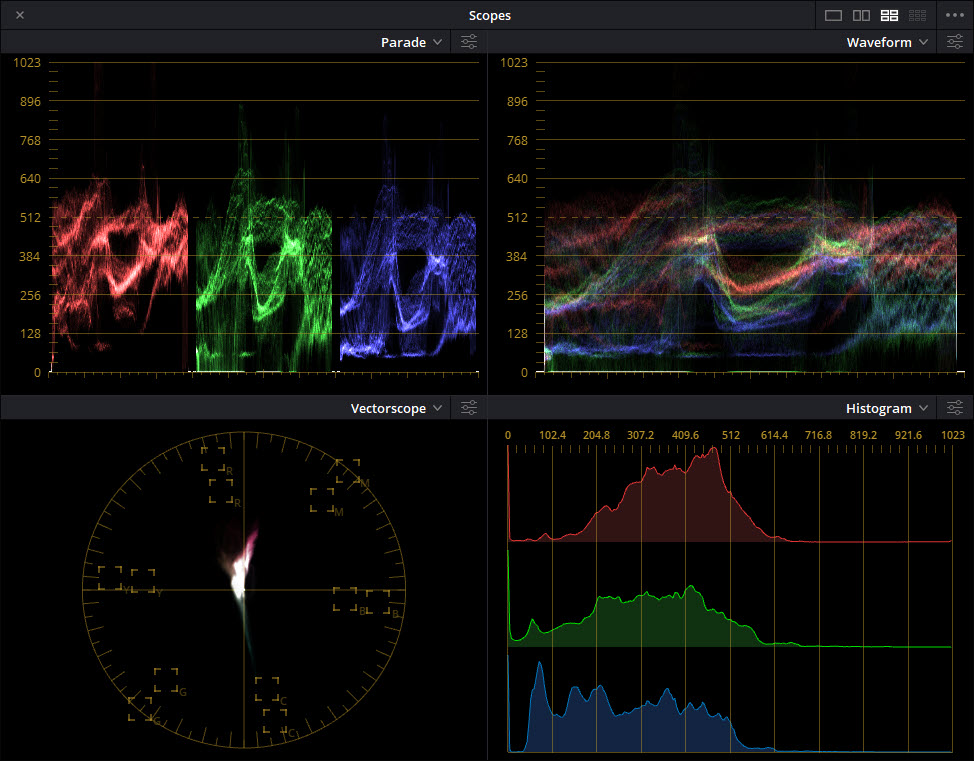Image resolution: width=974 pixels, height=761 pixels.
Task: Open Histogram scope settings
Action: 955,408
